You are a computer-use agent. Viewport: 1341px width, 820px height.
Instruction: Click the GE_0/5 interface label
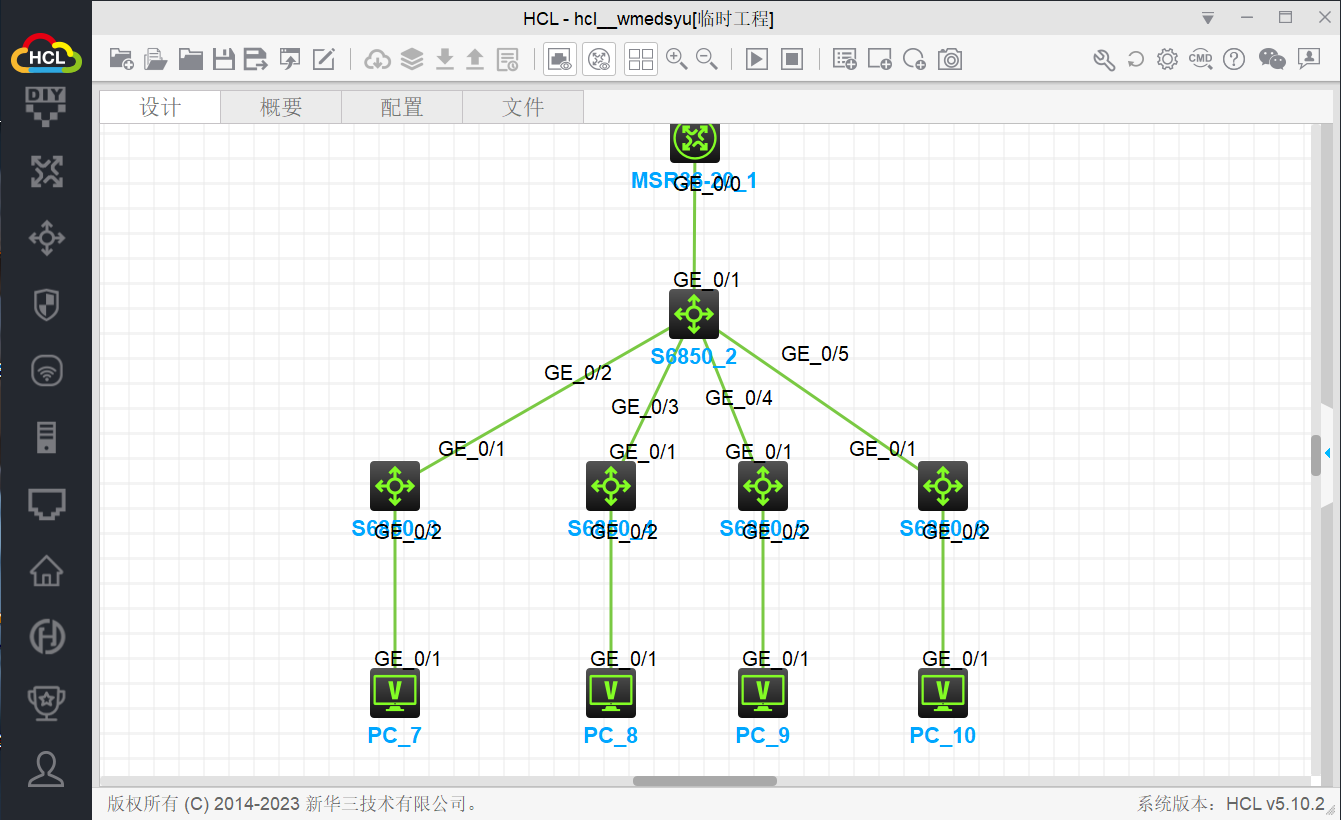[815, 354]
